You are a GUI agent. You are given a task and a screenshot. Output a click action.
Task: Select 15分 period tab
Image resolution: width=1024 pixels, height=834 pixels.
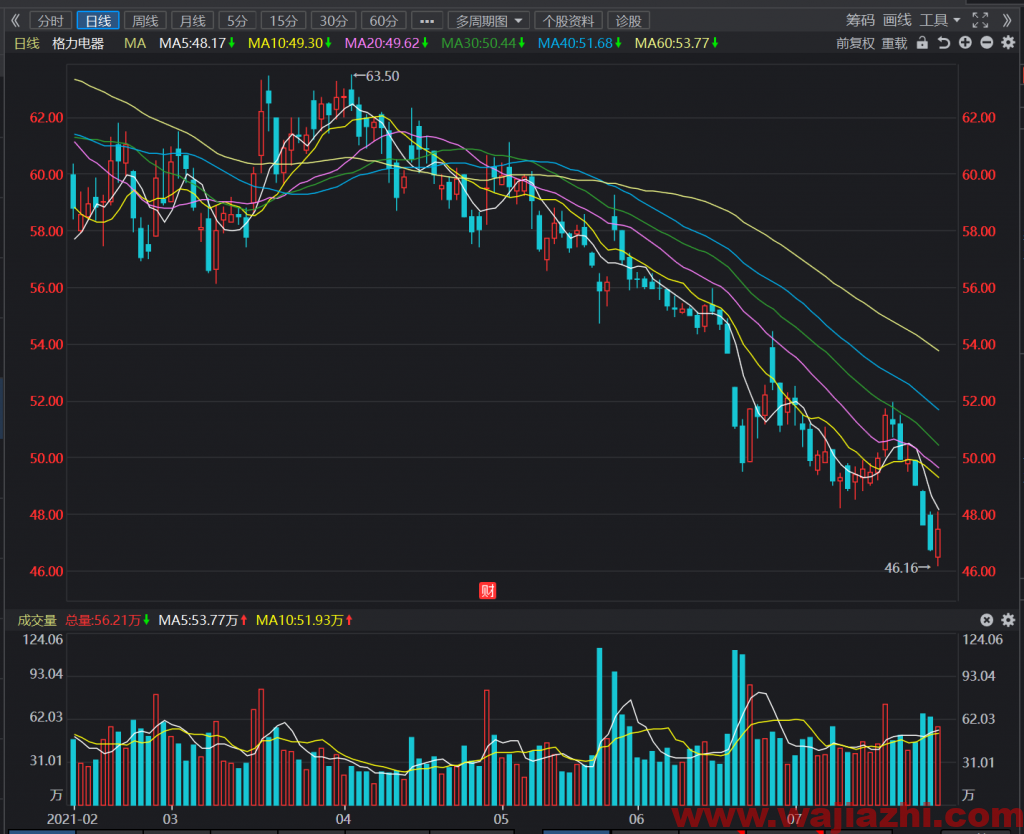[284, 21]
